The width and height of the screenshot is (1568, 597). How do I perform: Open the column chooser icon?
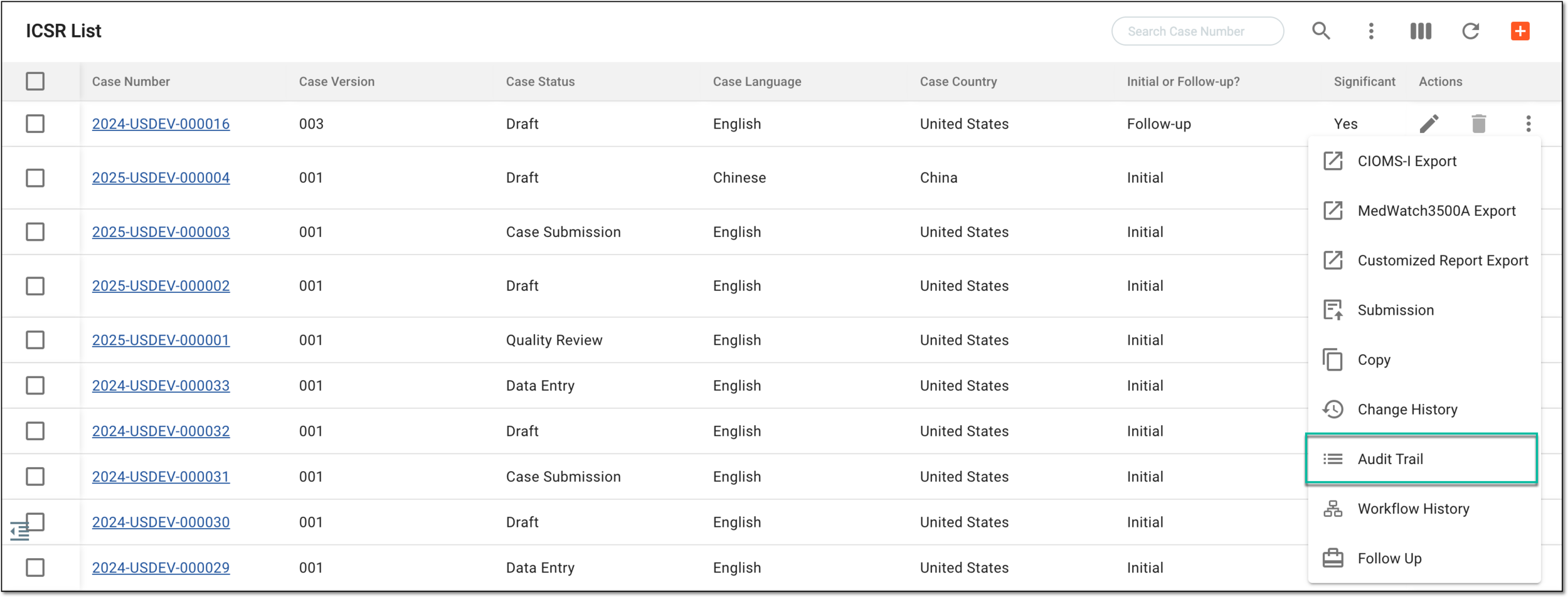1421,31
